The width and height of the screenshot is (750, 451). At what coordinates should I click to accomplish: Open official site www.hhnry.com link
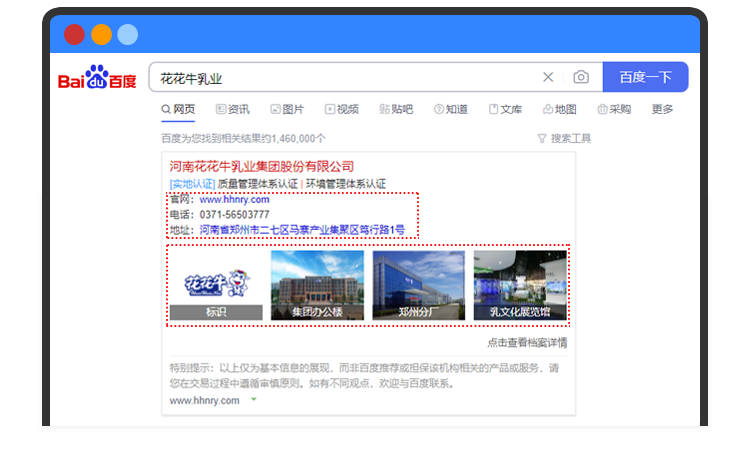click(x=234, y=199)
